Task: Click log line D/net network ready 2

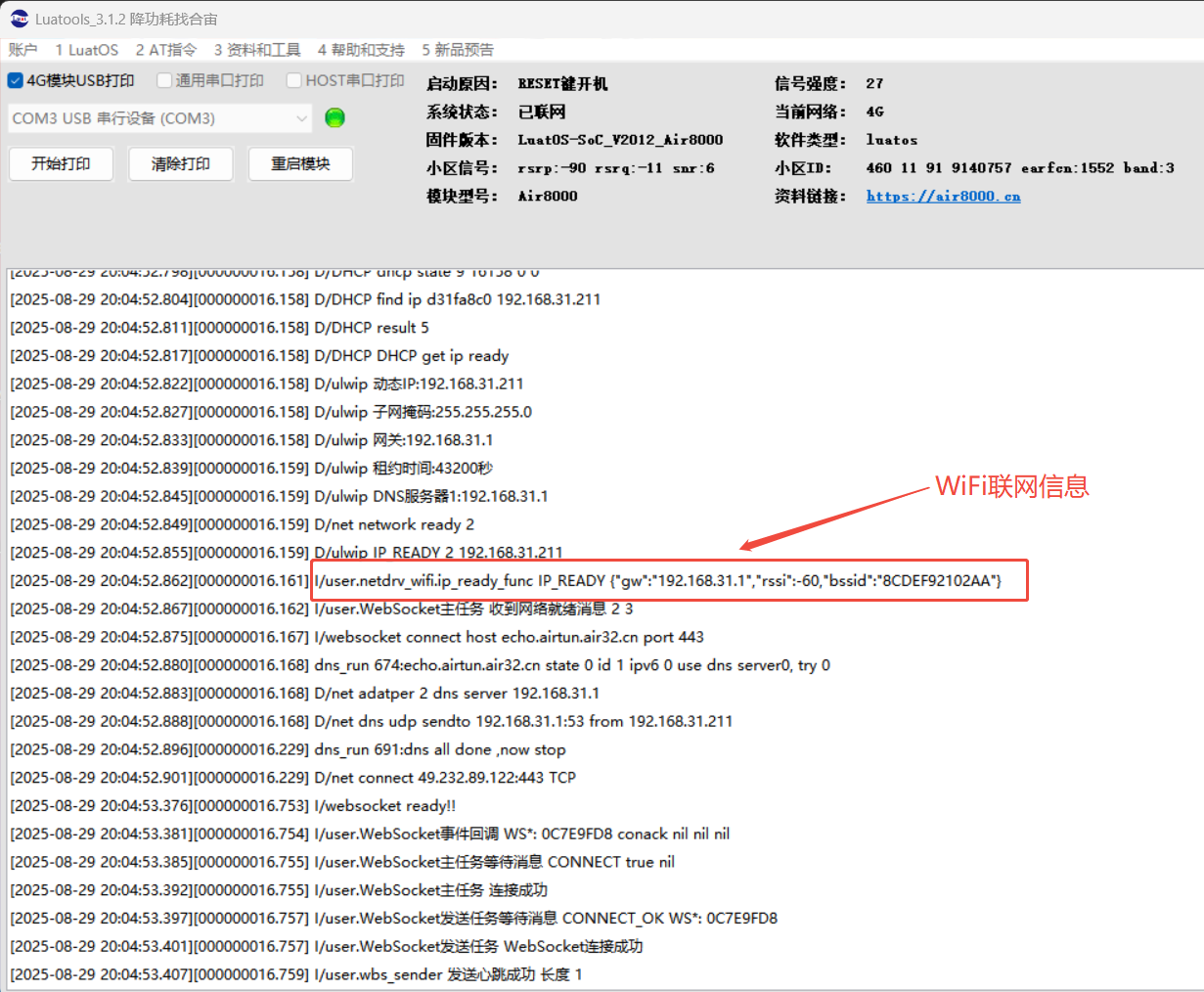Action: 242,524
